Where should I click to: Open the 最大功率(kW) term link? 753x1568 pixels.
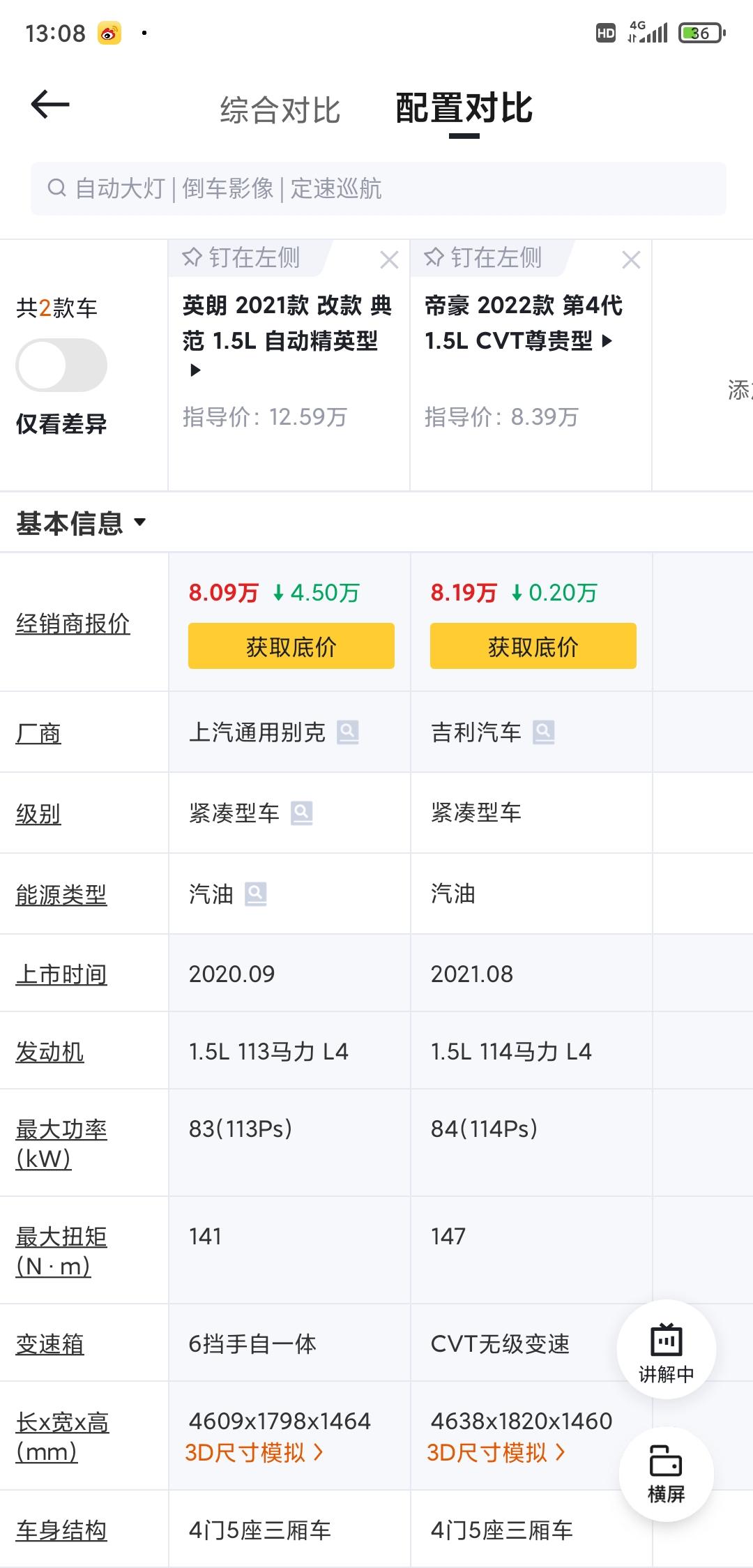pyautogui.click(x=61, y=1143)
